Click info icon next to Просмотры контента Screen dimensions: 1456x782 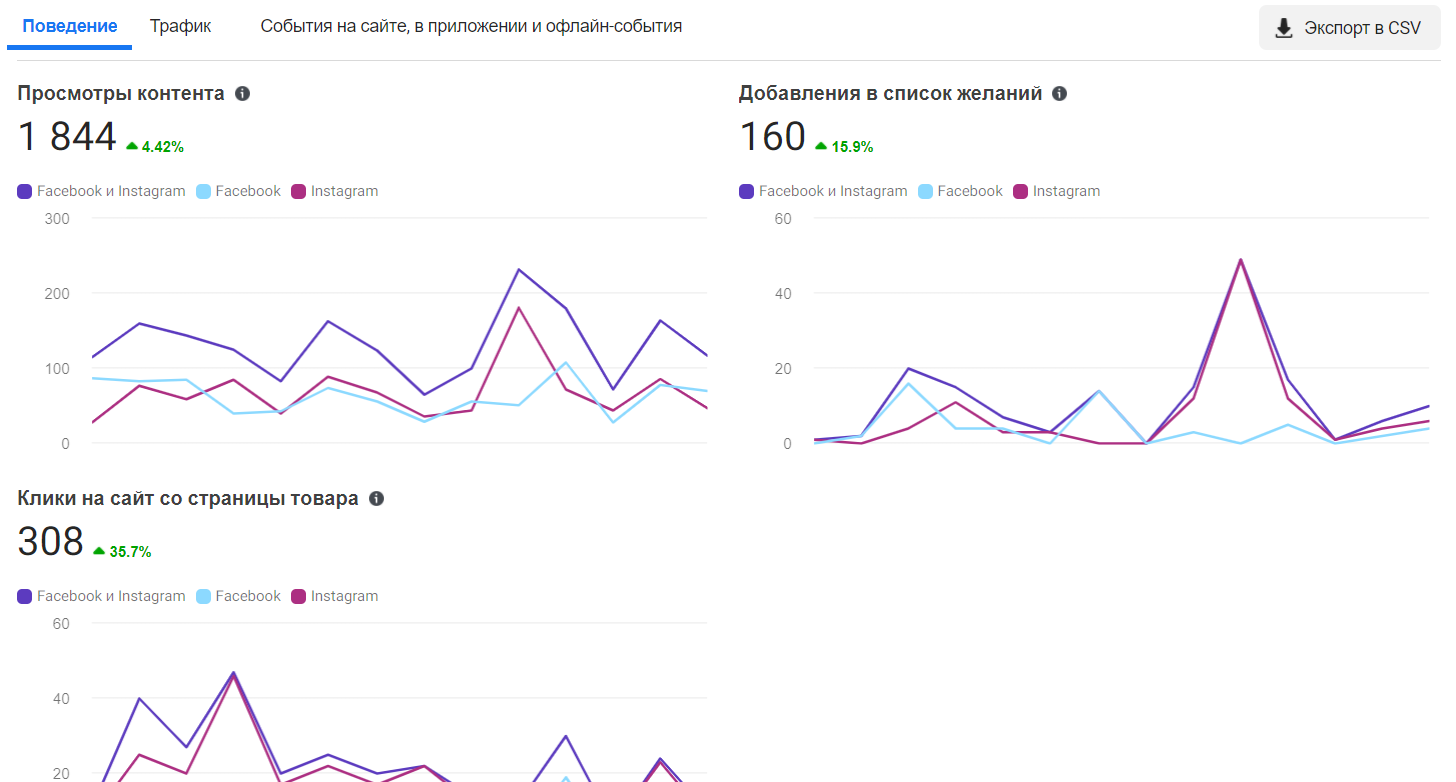click(242, 94)
